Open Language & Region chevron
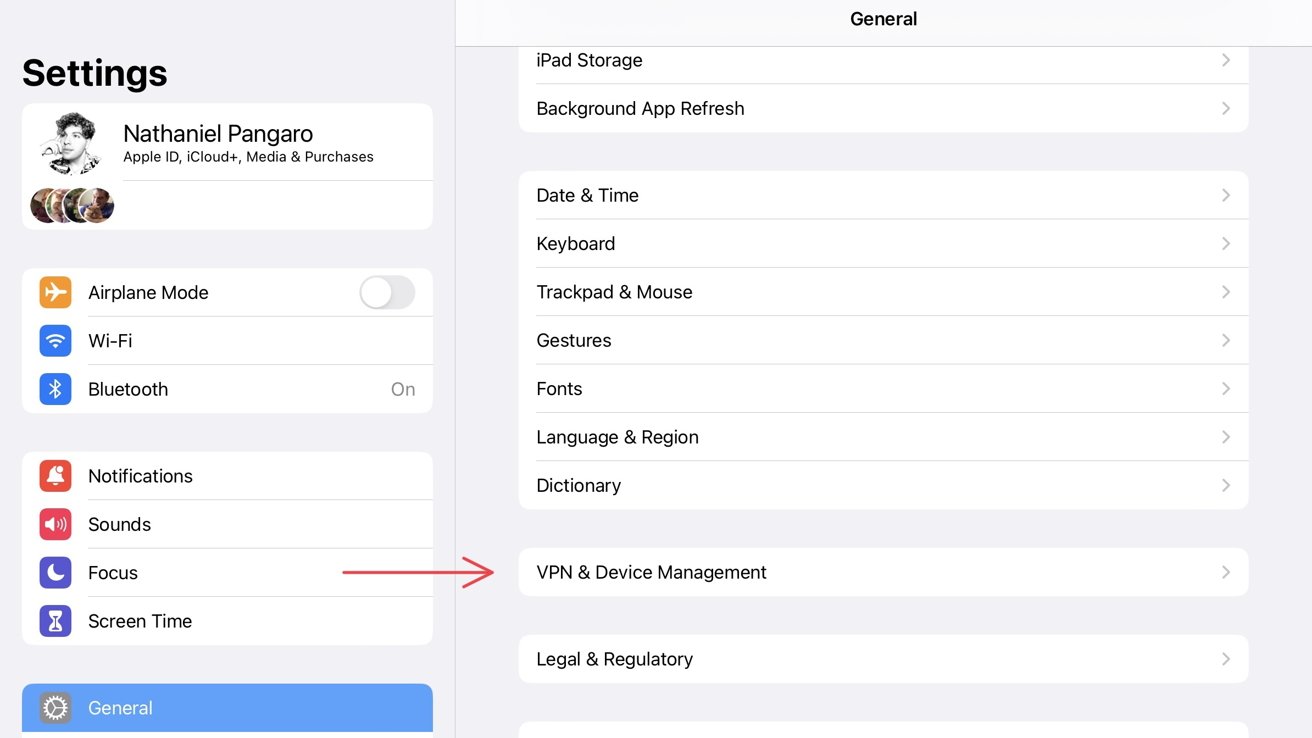 pos(1226,437)
